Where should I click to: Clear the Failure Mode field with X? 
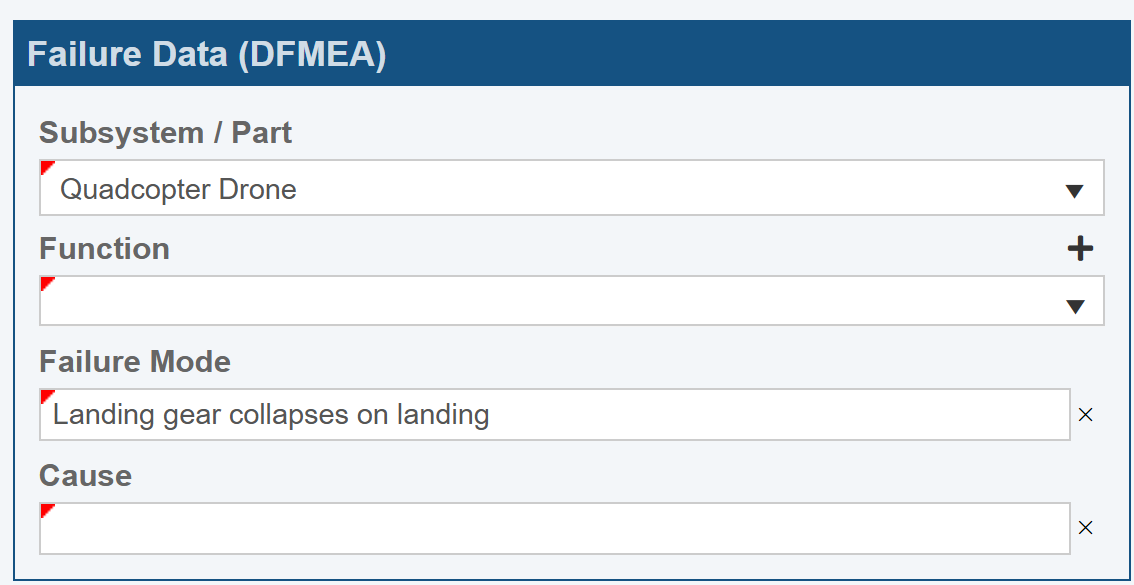pyautogui.click(x=1085, y=415)
